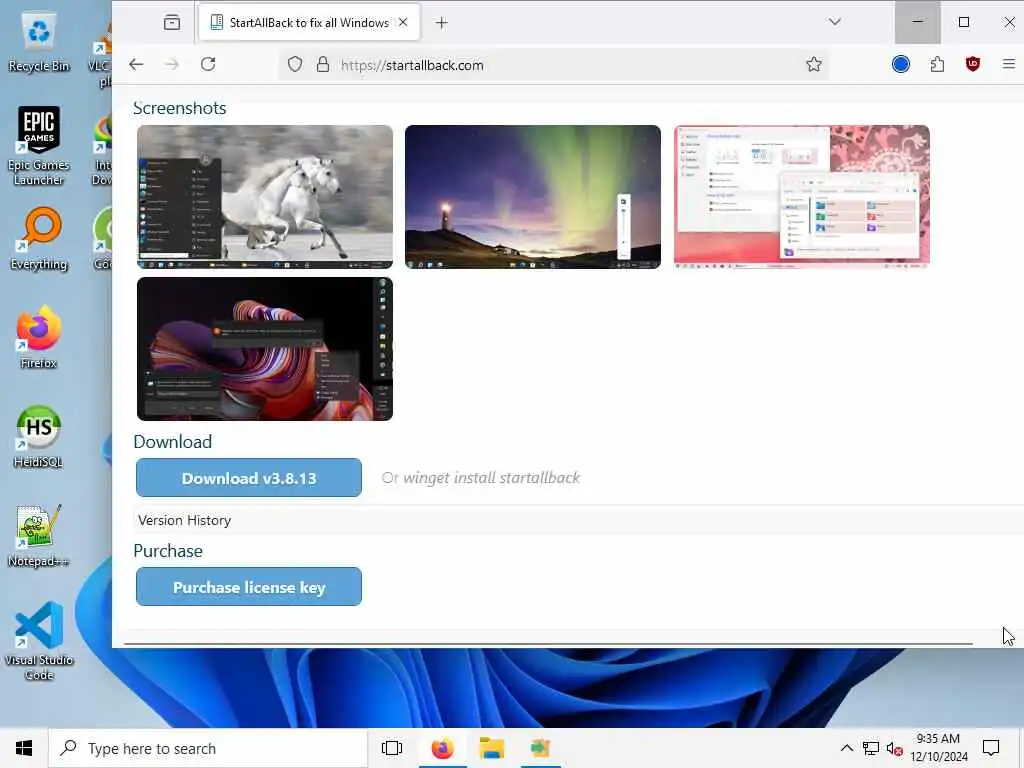1024x768 pixels.
Task: Open the Firefox hamburger menu
Action: (1008, 64)
